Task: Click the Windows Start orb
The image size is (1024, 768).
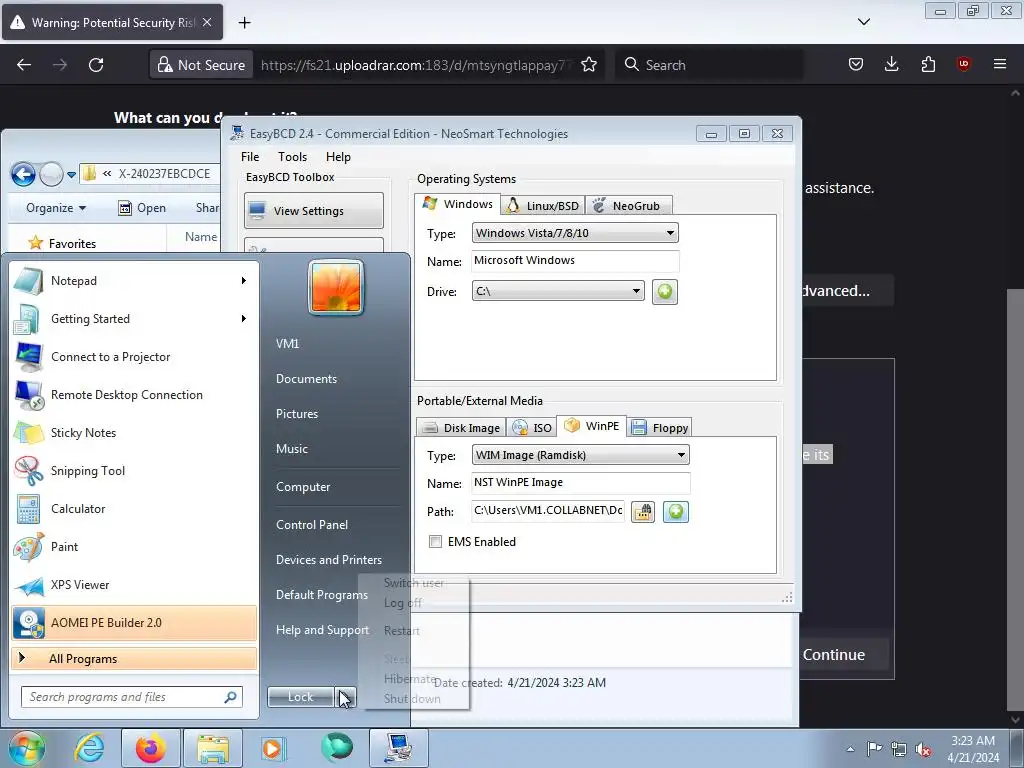Action: tap(26, 748)
